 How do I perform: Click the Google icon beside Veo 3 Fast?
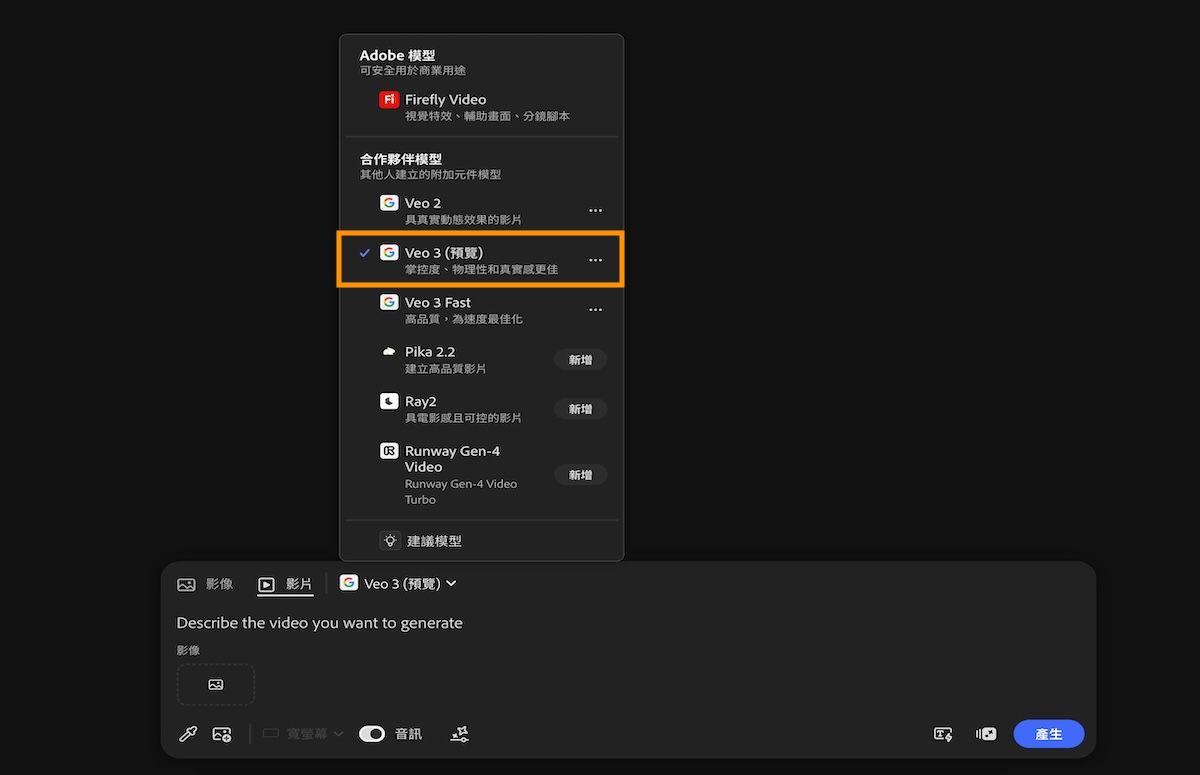pos(389,302)
